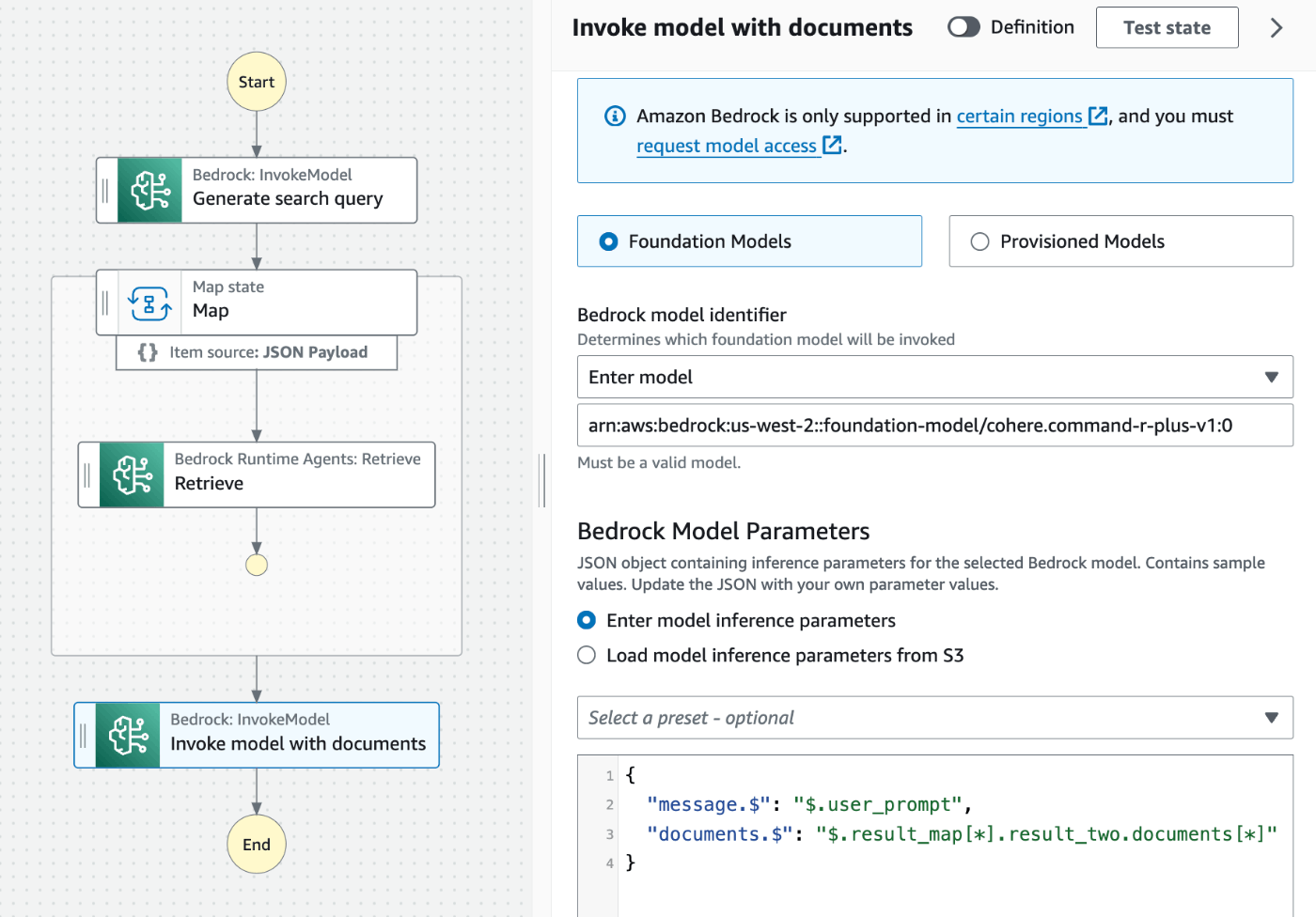Select the Generate search query state

coord(257,190)
